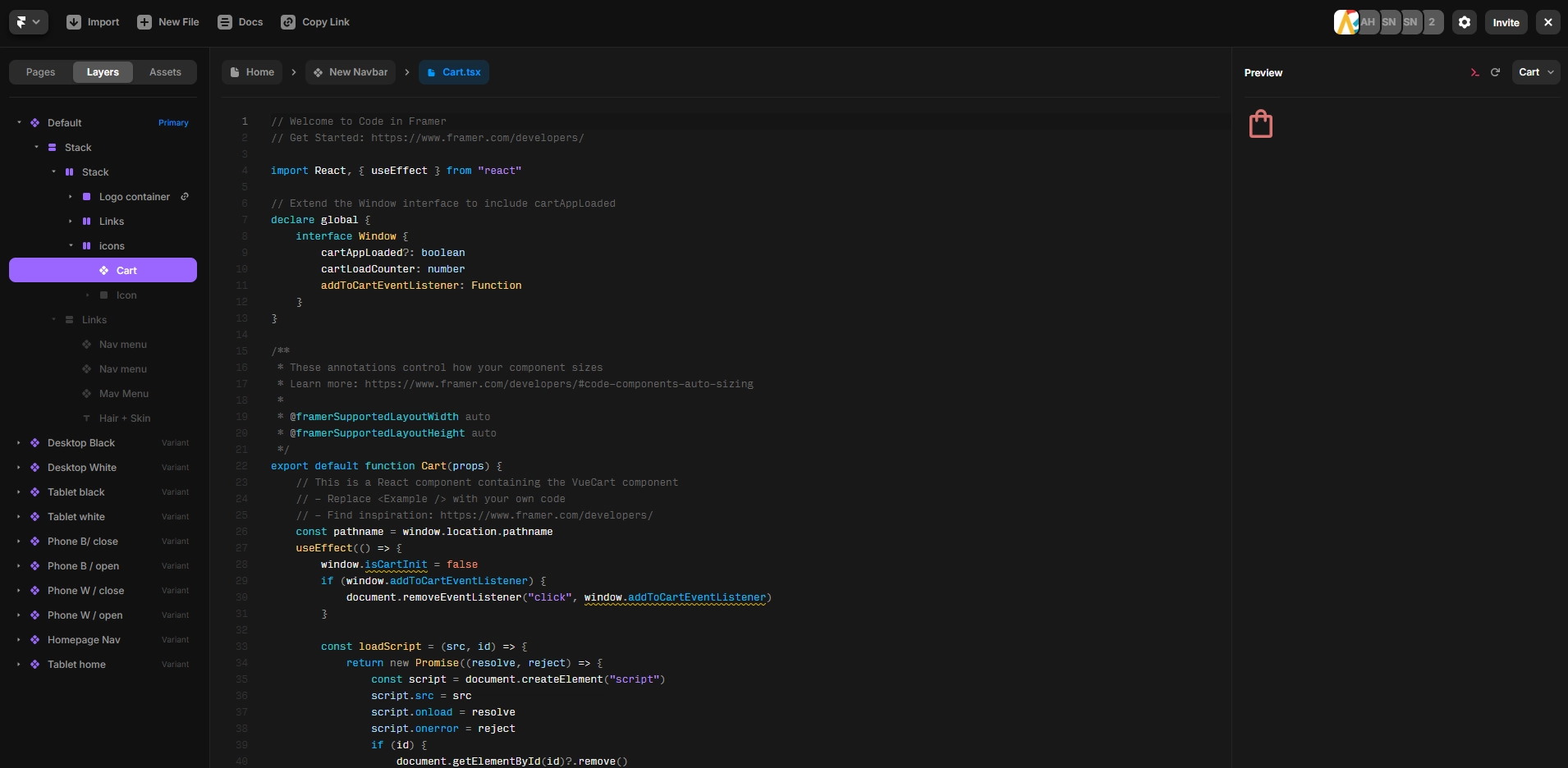
Task: Click the Import toolbar button
Action: 93,22
